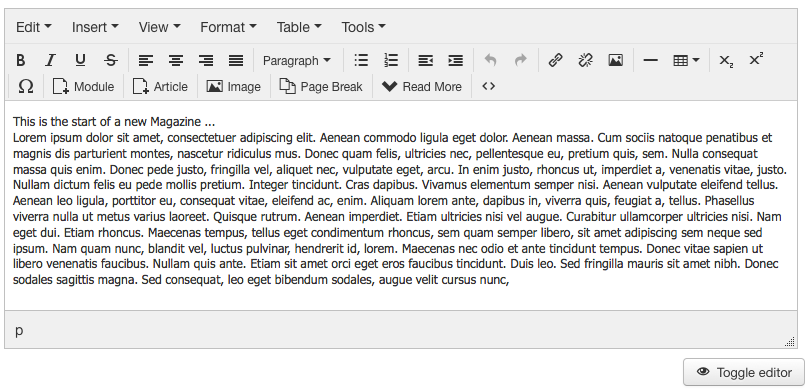This screenshot has width=811, height=392.
Task: Underline the selected text
Action: point(80,61)
